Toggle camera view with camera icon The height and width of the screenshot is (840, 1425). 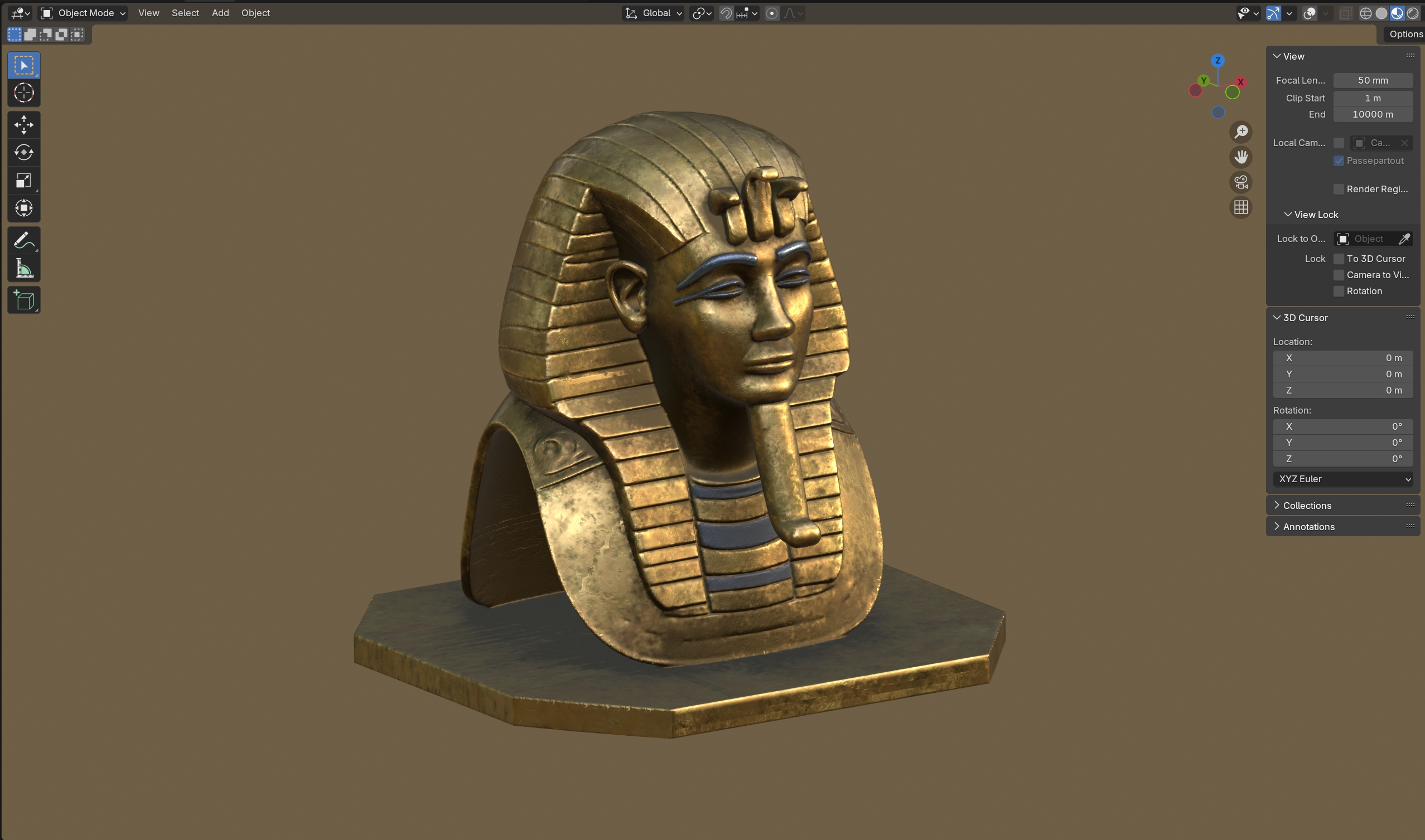[1240, 182]
